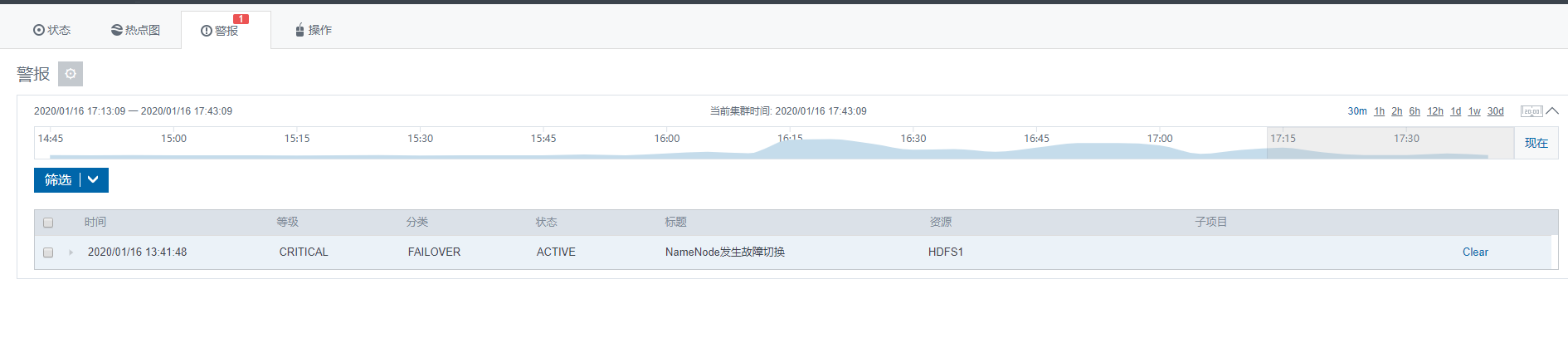Select all alerts with header checkbox
The image size is (1568, 343).
(48, 223)
